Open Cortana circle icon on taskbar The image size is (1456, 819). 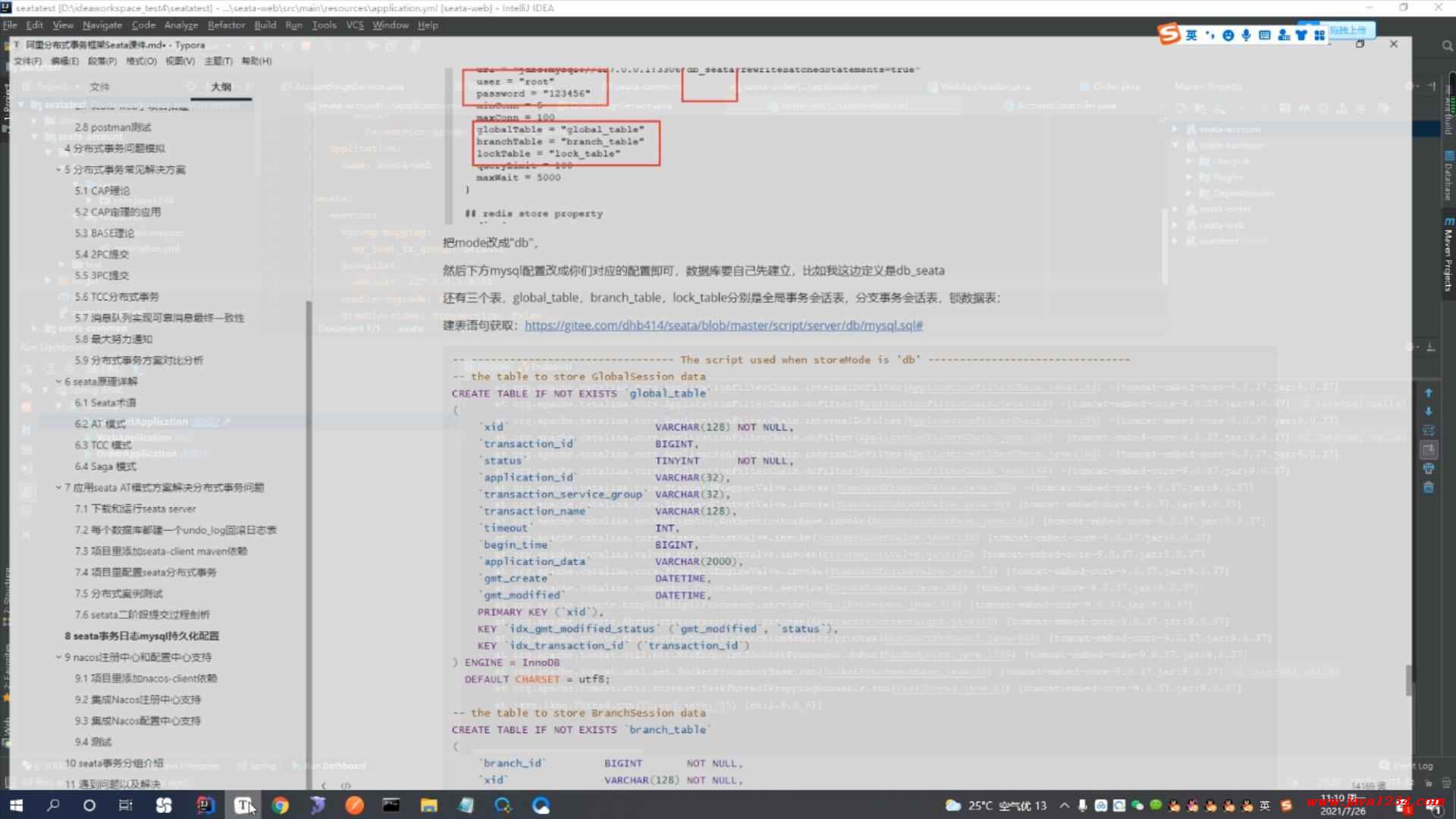point(89,805)
